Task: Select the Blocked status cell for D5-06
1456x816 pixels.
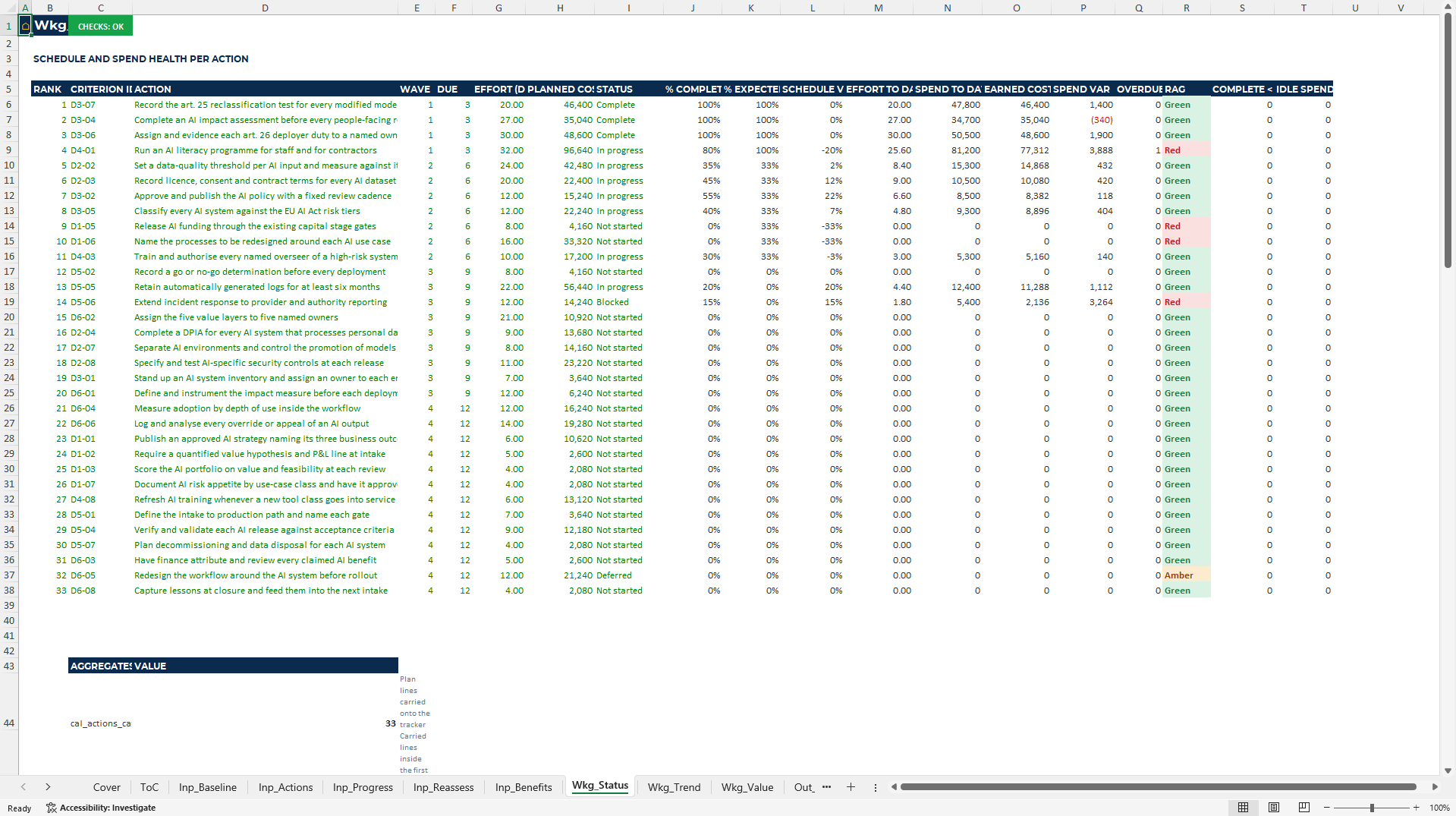Action: pos(628,302)
